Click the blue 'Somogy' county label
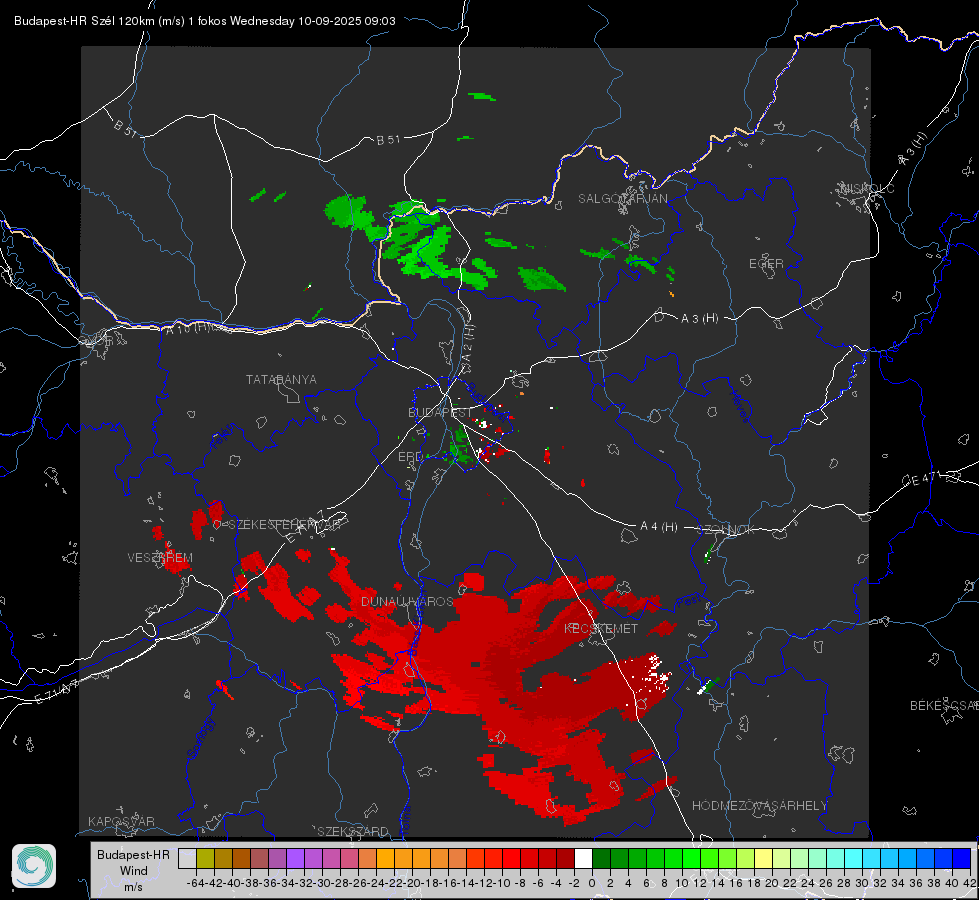 click(x=200, y=738)
